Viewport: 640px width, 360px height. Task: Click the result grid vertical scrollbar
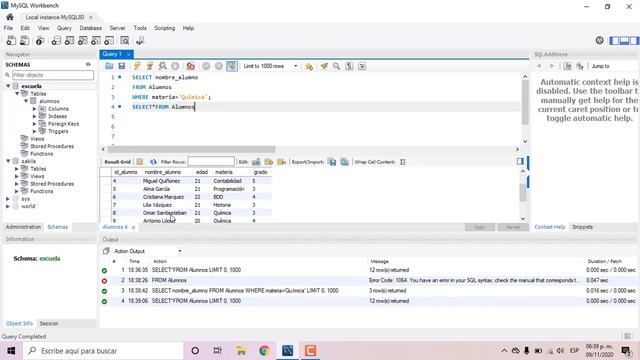(523, 193)
